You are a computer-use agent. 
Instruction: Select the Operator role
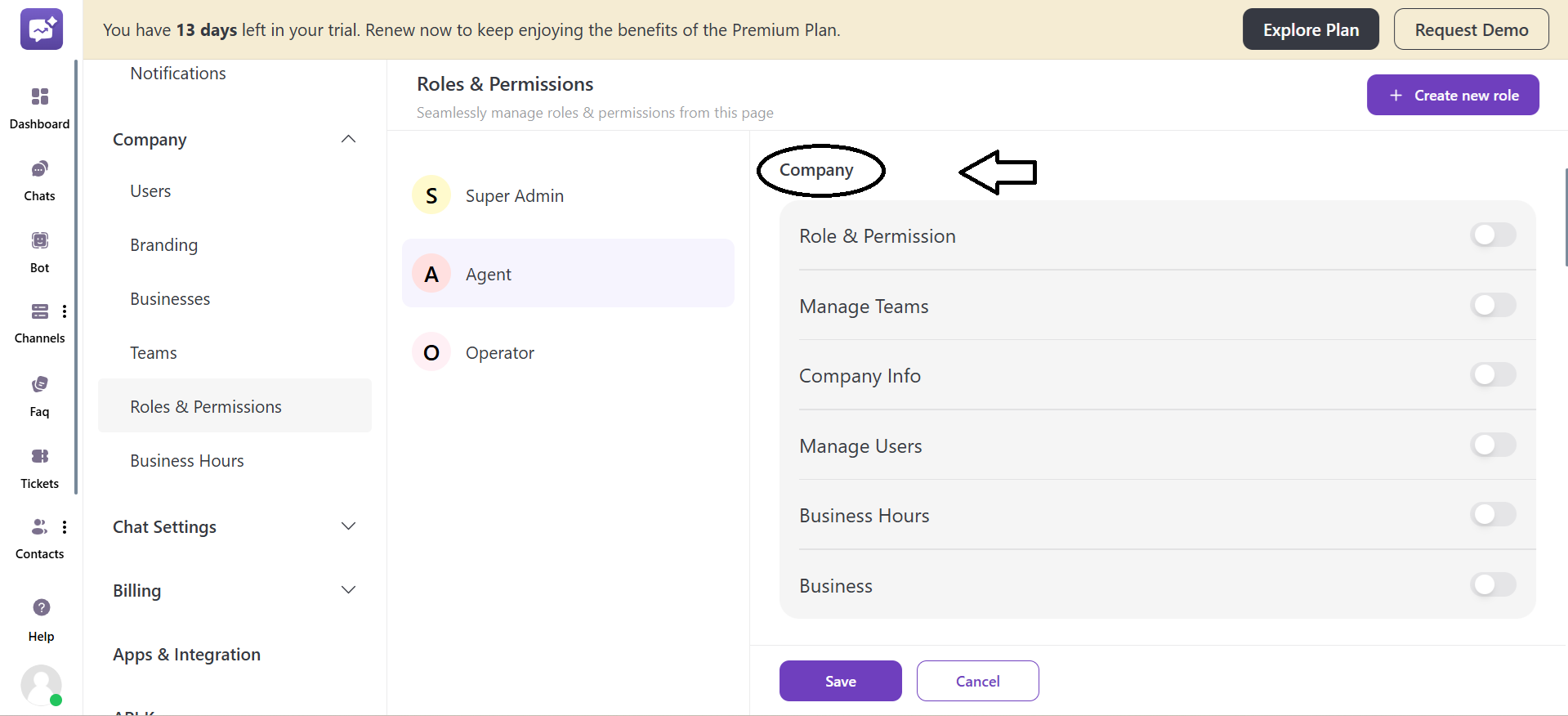click(x=500, y=351)
